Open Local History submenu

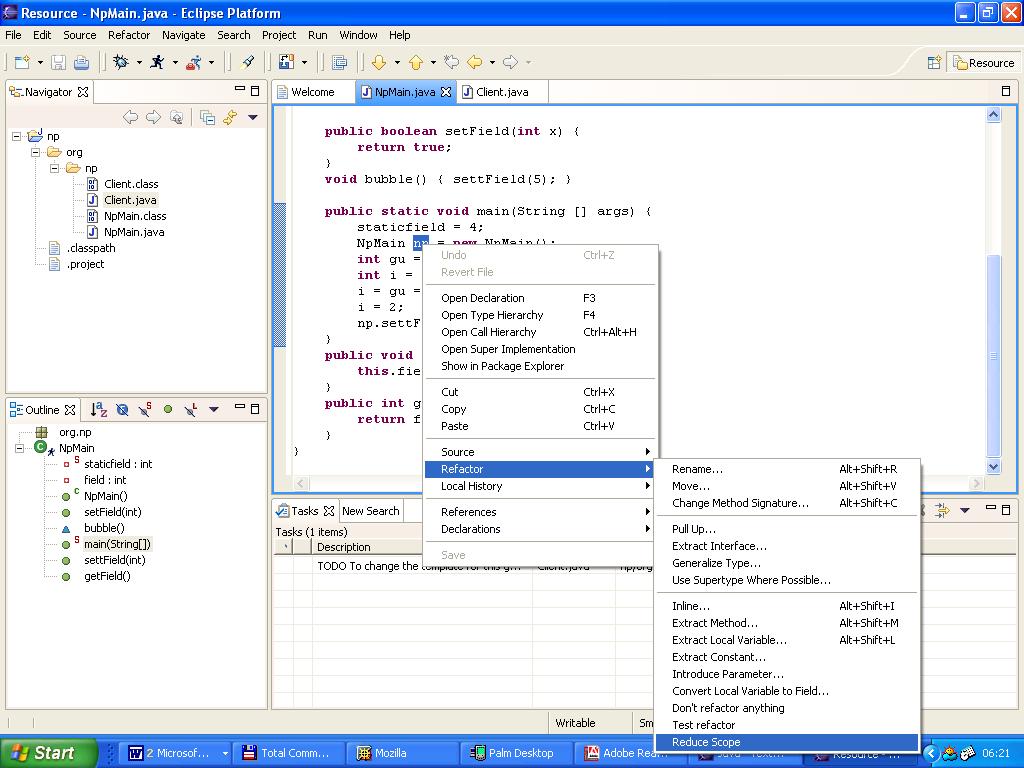pyautogui.click(x=539, y=486)
